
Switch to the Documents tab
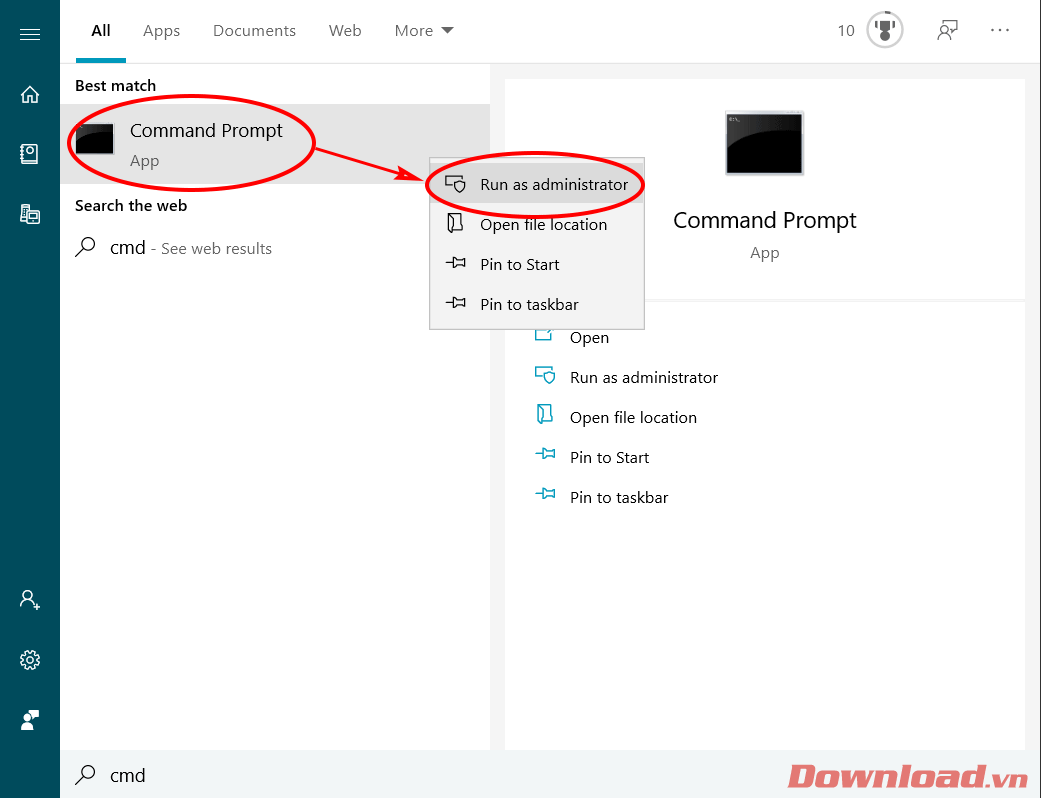click(x=254, y=30)
